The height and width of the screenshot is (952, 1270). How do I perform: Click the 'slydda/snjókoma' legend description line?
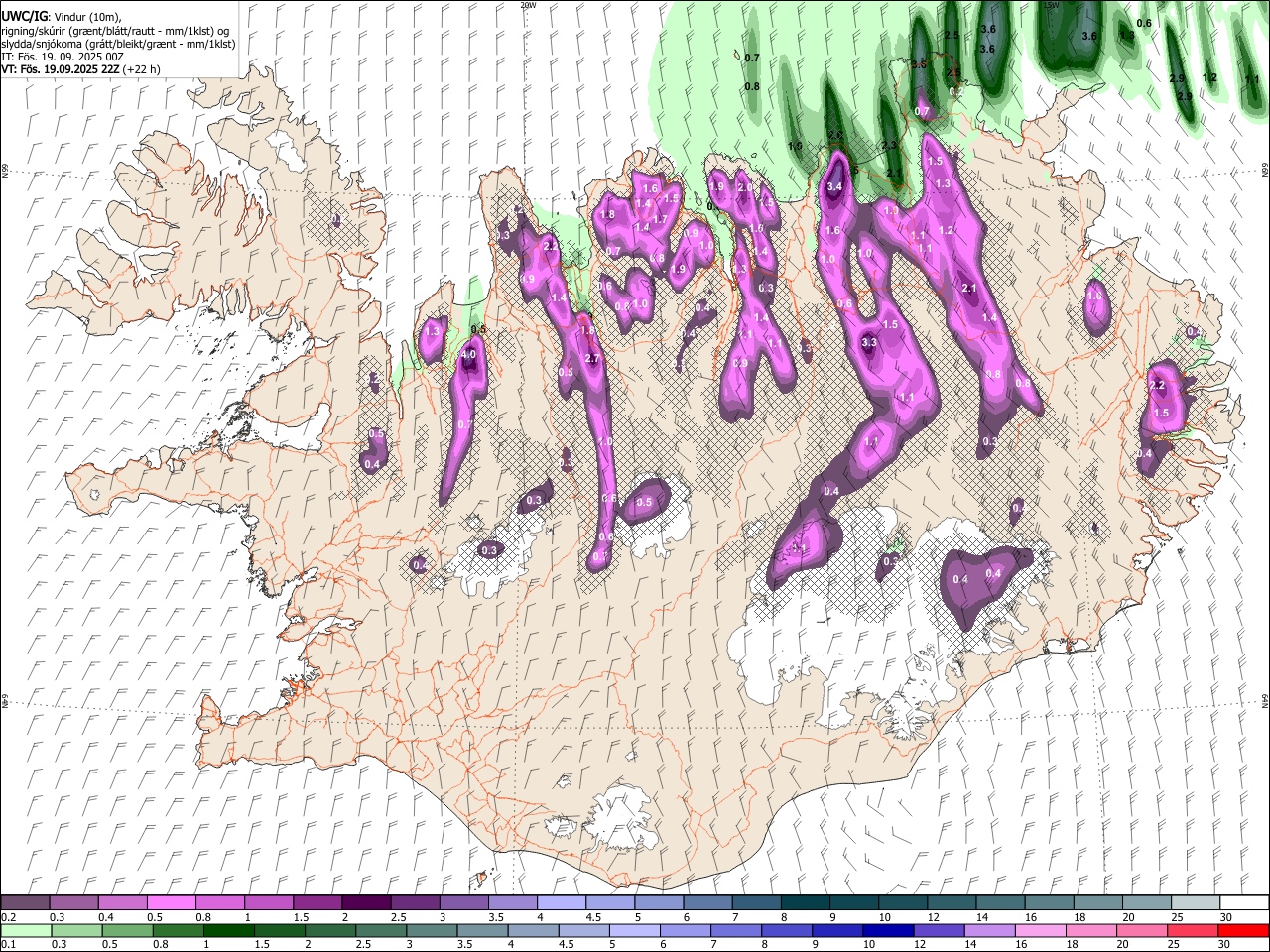point(119,44)
